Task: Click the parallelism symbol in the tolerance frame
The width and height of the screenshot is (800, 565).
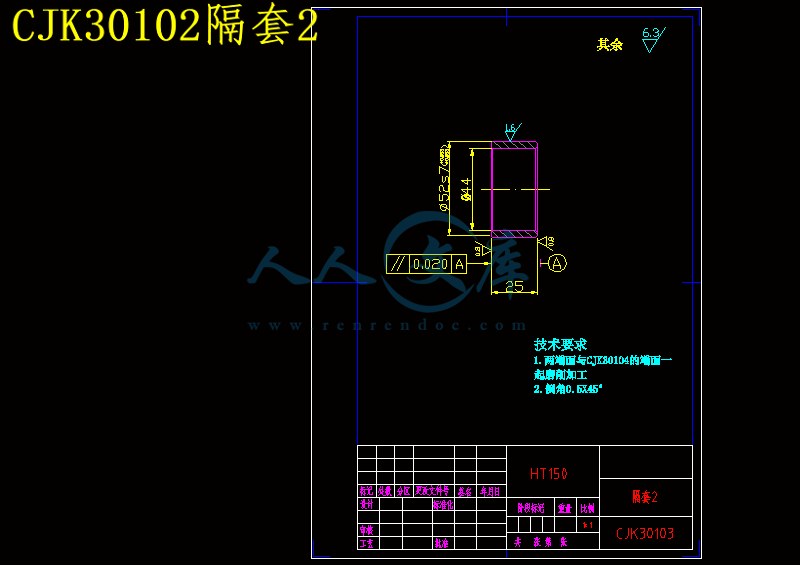Action: [398, 264]
